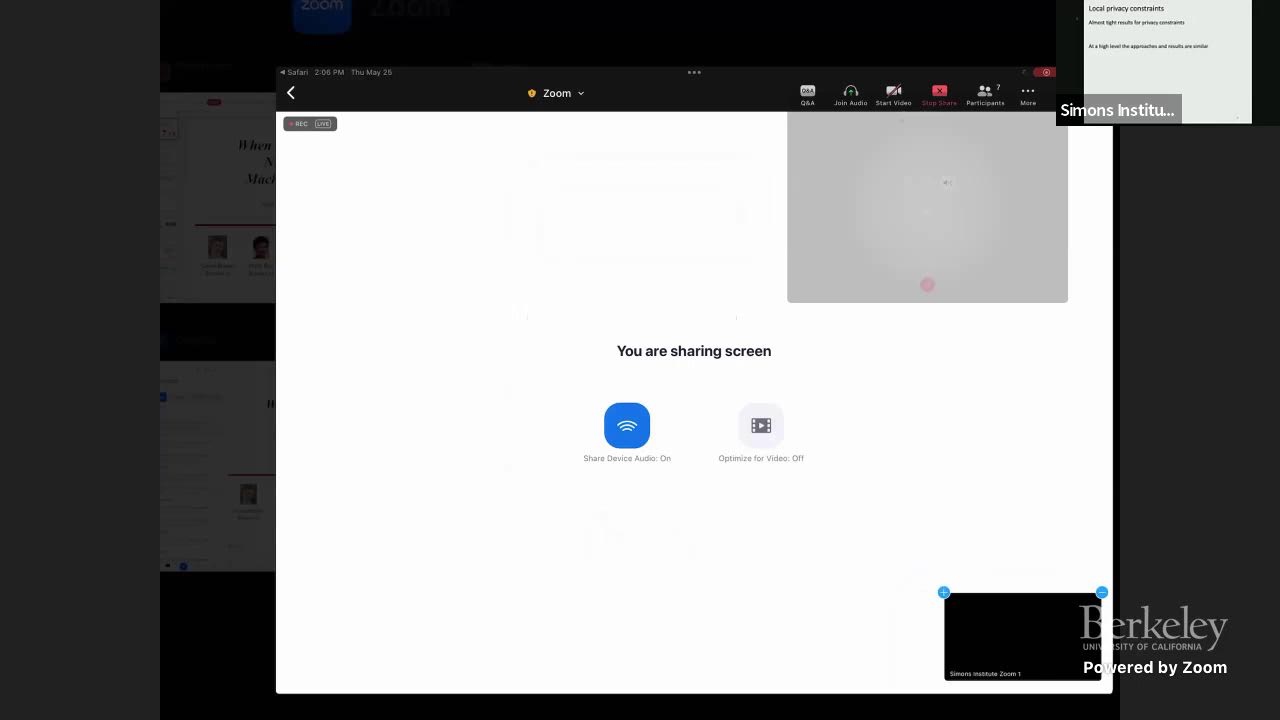The image size is (1280, 720).
Task: Click the red recording indicator in status bar
Action: pos(1045,72)
